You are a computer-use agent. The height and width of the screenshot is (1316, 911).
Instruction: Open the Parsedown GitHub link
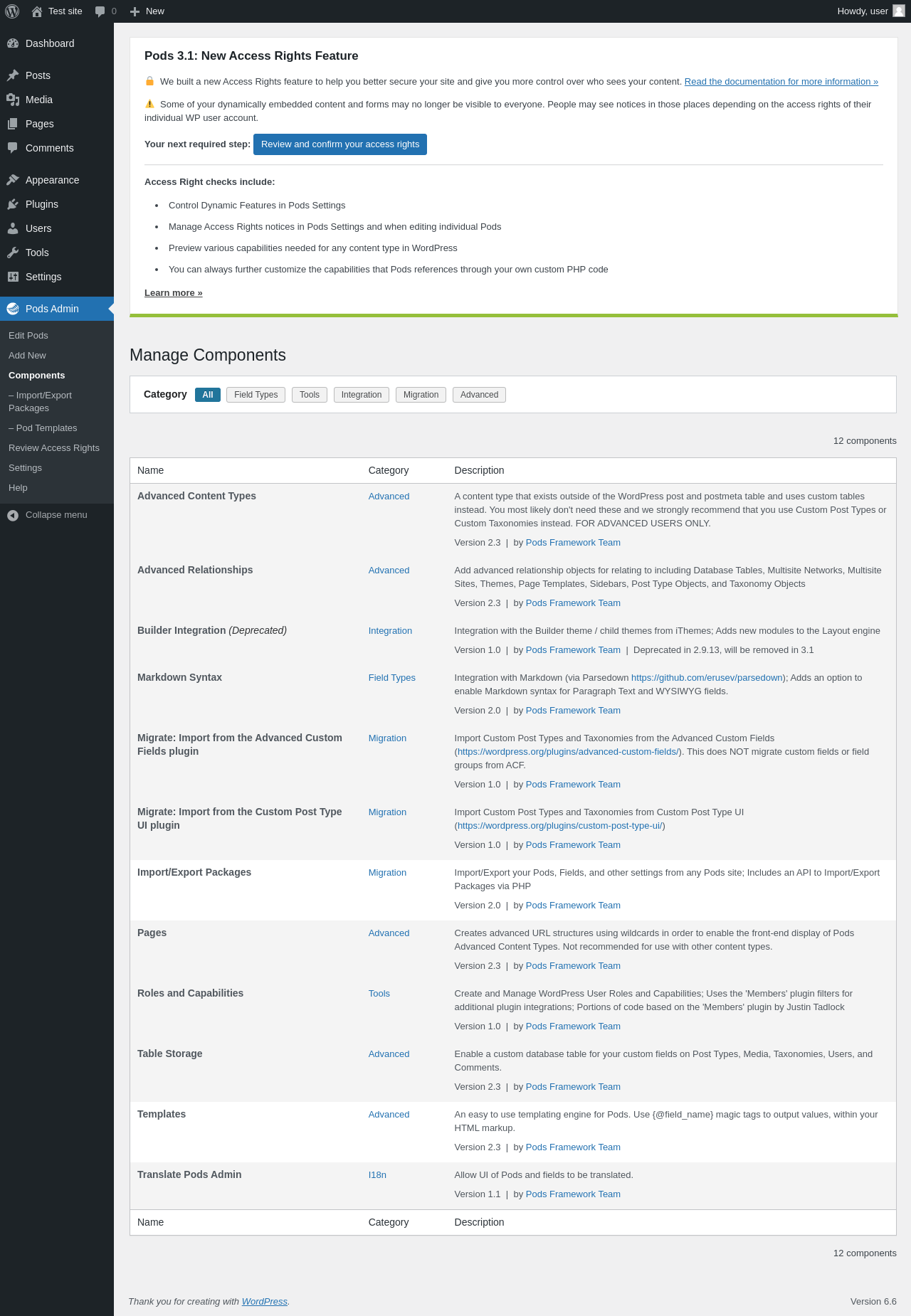(707, 678)
